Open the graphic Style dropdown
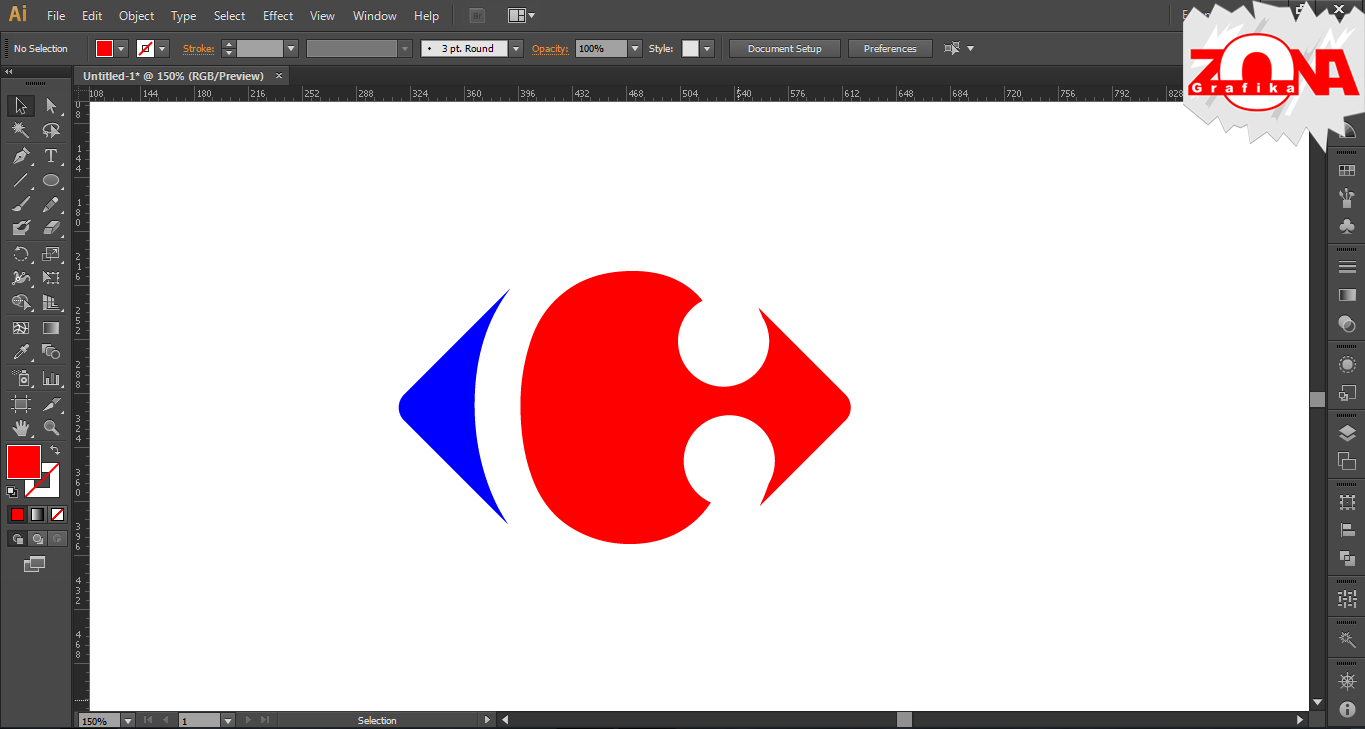The width and height of the screenshot is (1365, 729). [707, 48]
